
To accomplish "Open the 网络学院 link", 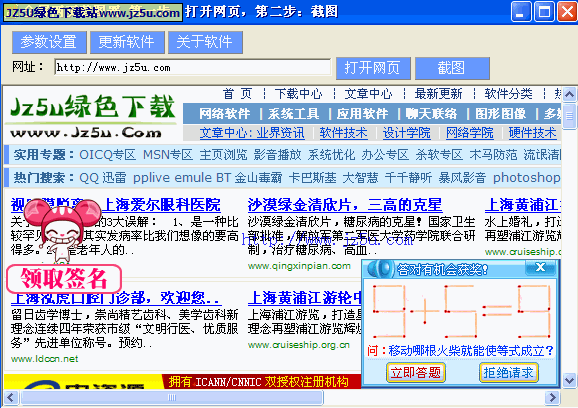I will pyautogui.click(x=470, y=133).
